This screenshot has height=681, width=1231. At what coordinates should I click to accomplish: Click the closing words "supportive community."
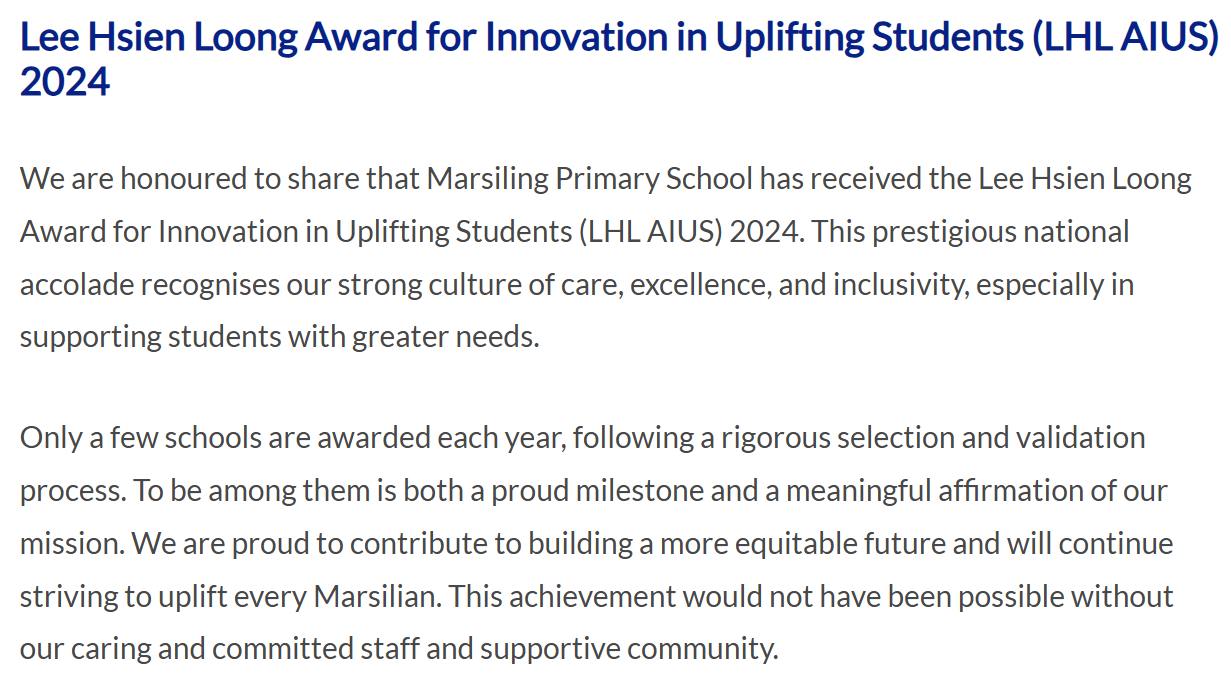tap(629, 648)
